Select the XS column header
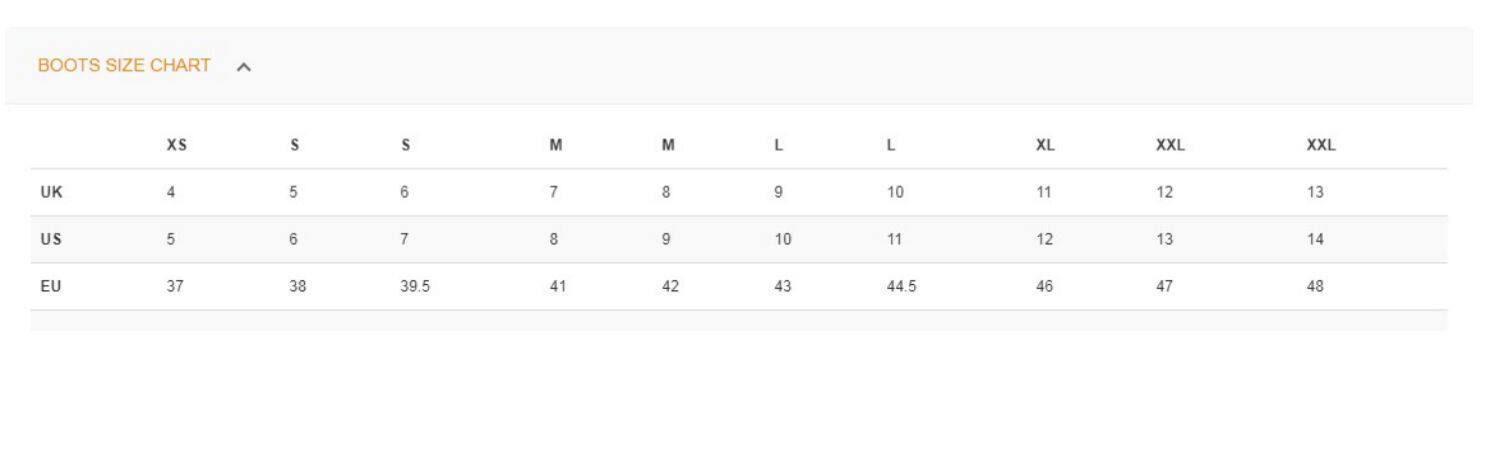The image size is (1500, 466). click(x=176, y=145)
